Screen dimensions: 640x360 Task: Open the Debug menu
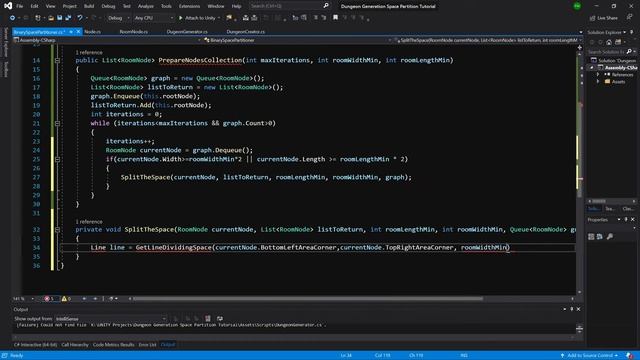[x=108, y=6]
